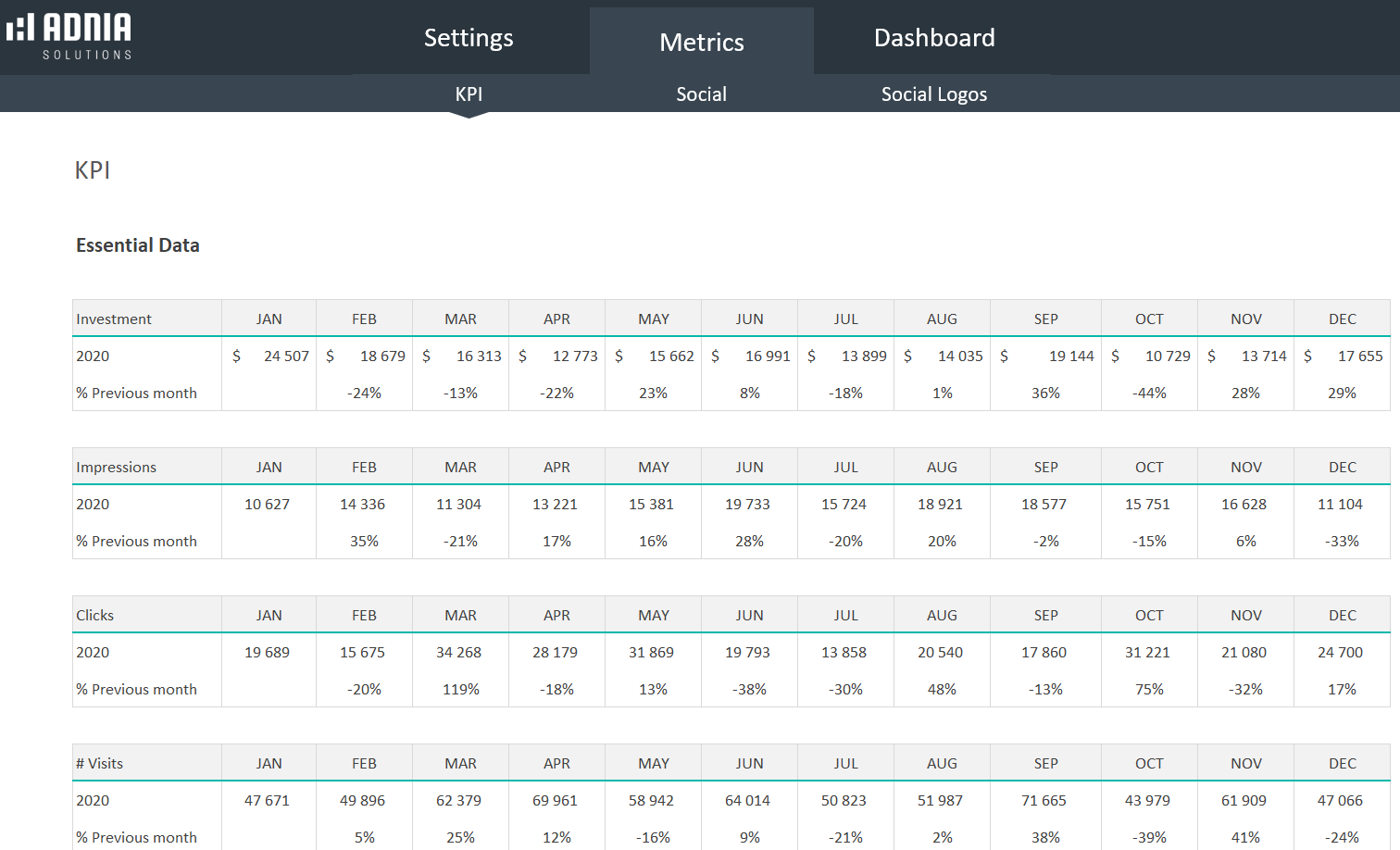Select the Visits September value 71 665
The image size is (1400, 850).
click(1044, 801)
